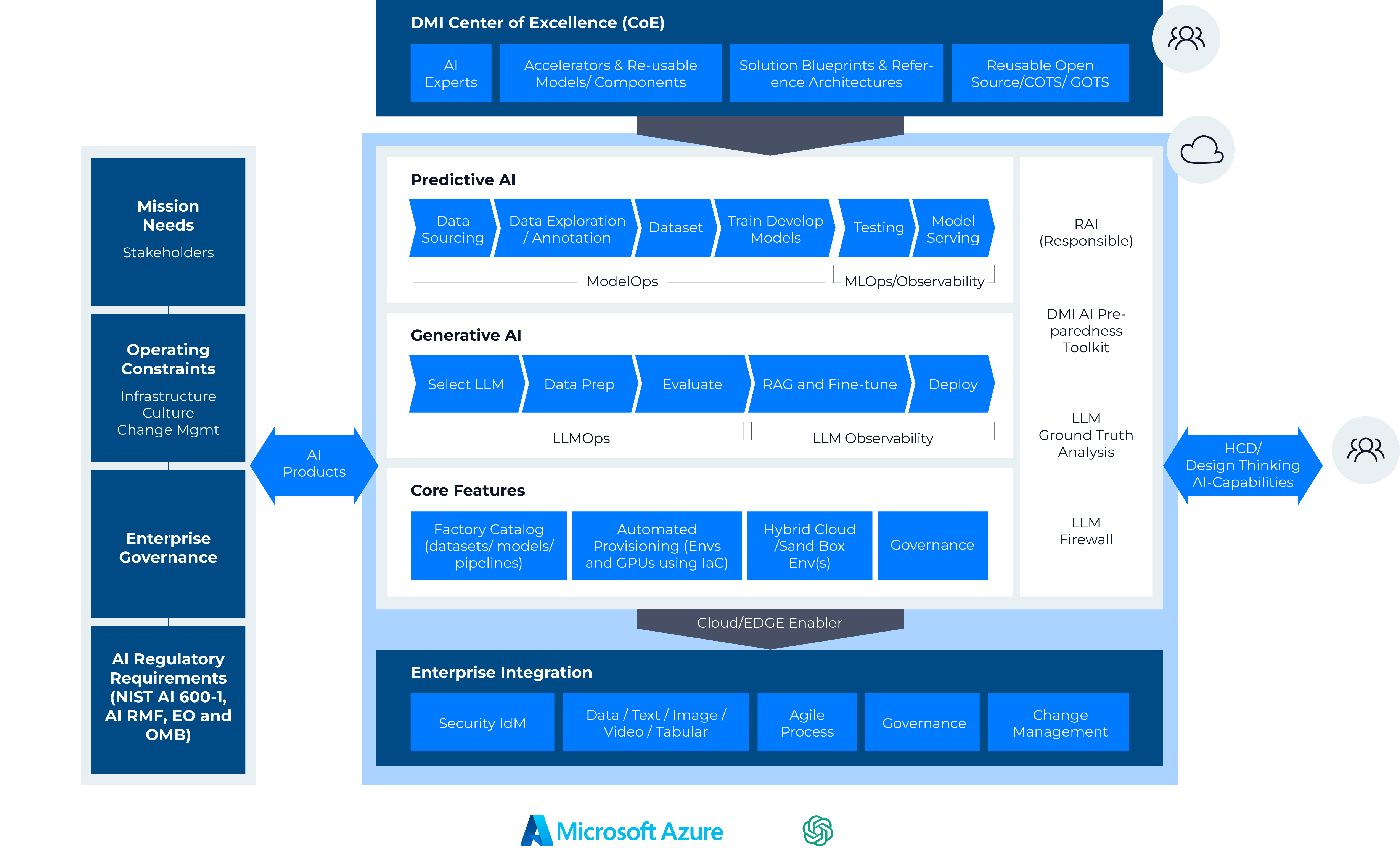Click the Microsoft Azure logo

(x=622, y=830)
